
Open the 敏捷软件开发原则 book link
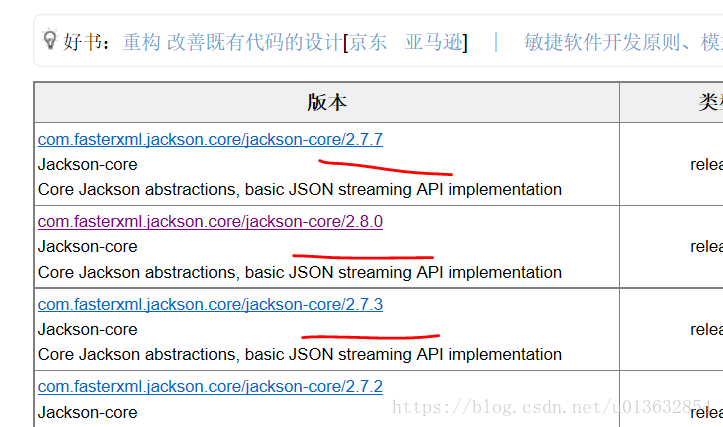pyautogui.click(x=623, y=42)
